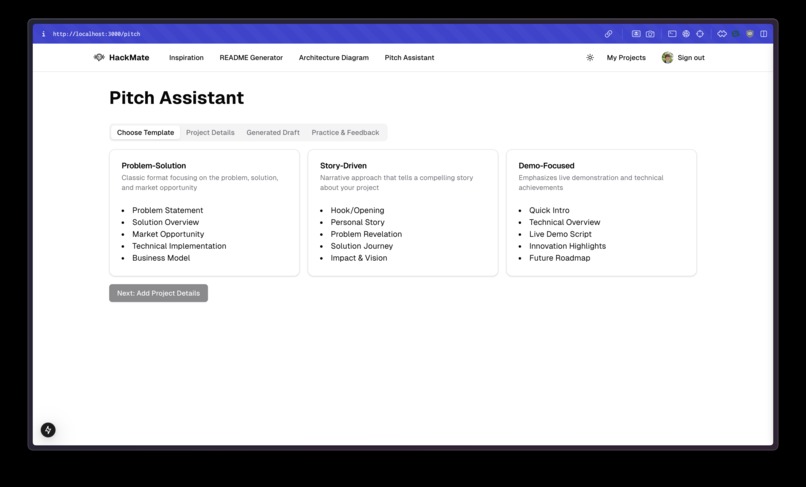Click the HackMate logo icon
Image resolution: width=806 pixels, height=487 pixels.
(99, 57)
